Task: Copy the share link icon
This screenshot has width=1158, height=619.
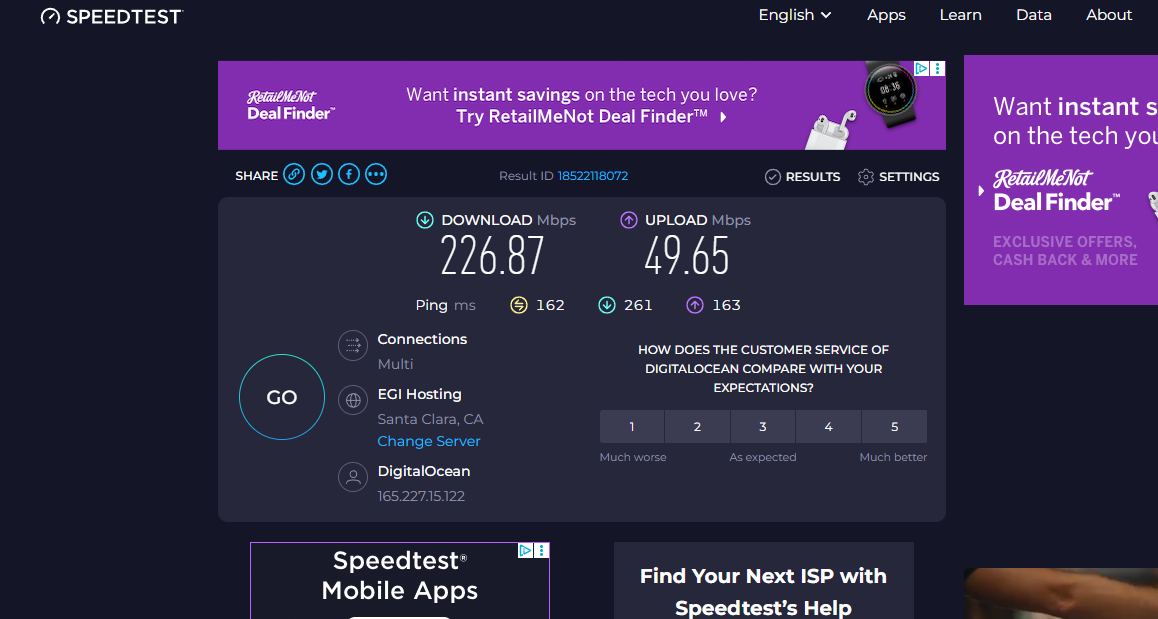Action: (x=294, y=174)
